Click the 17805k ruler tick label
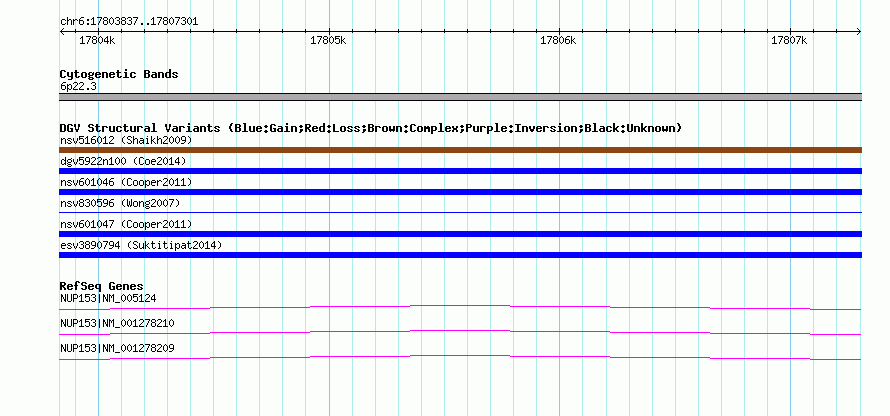This screenshot has width=890, height=416. 328,40
